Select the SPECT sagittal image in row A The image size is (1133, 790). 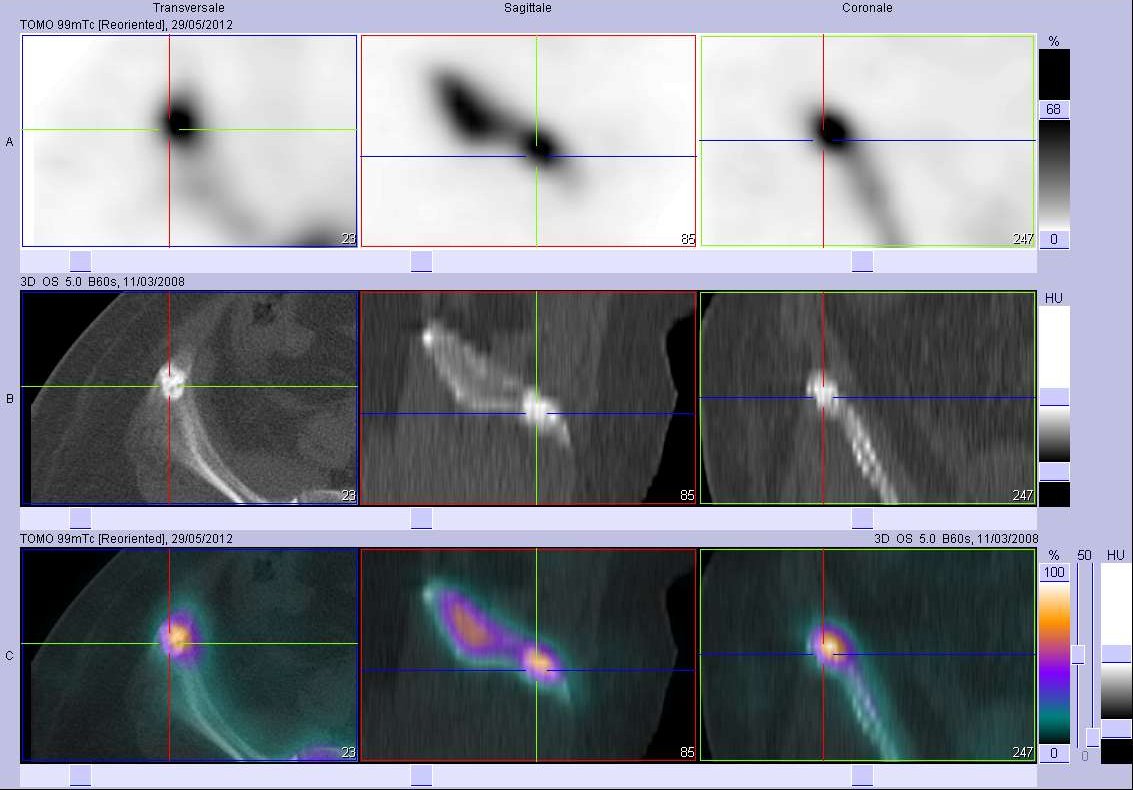(x=528, y=141)
